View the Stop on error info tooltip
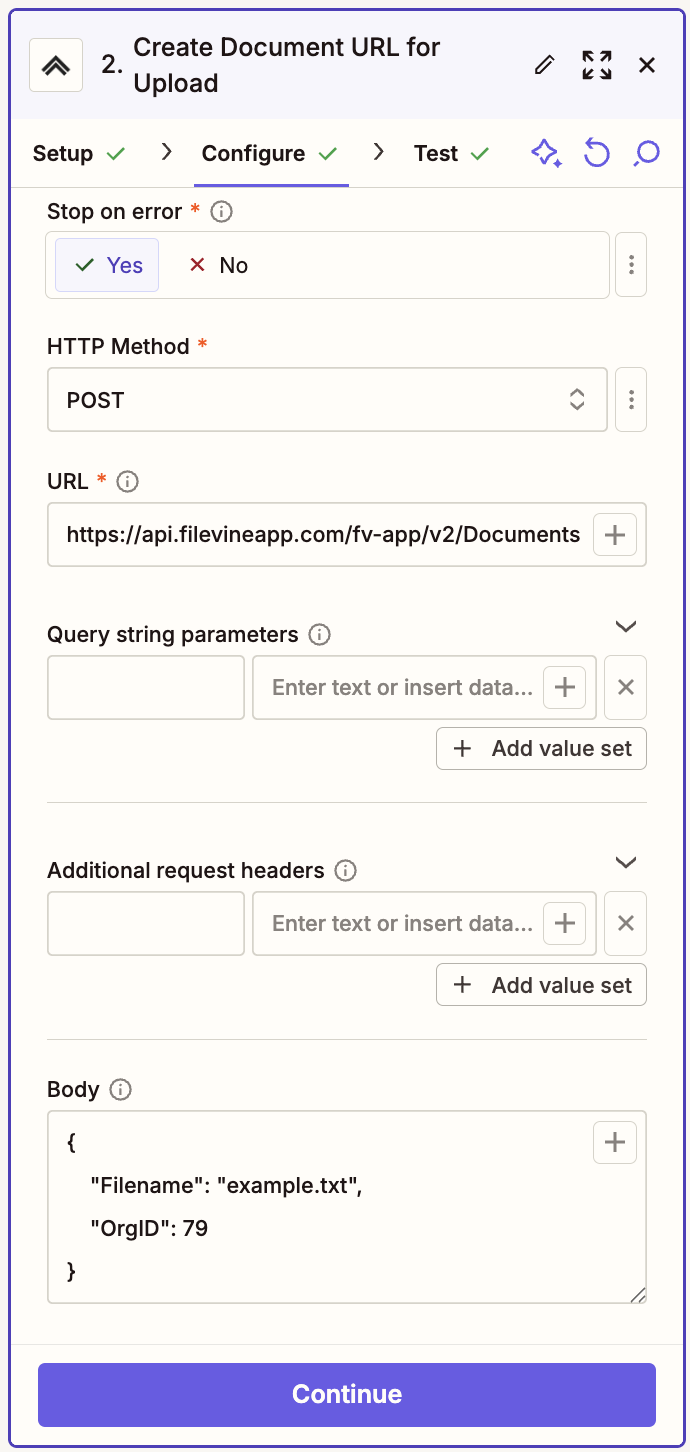Image resolution: width=690 pixels, height=1452 pixels. click(220, 211)
